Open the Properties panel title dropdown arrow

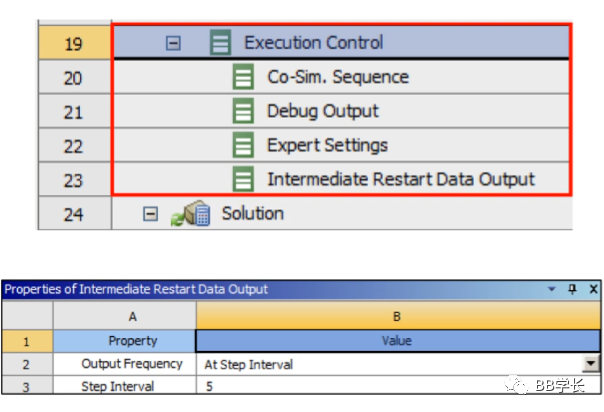(551, 290)
